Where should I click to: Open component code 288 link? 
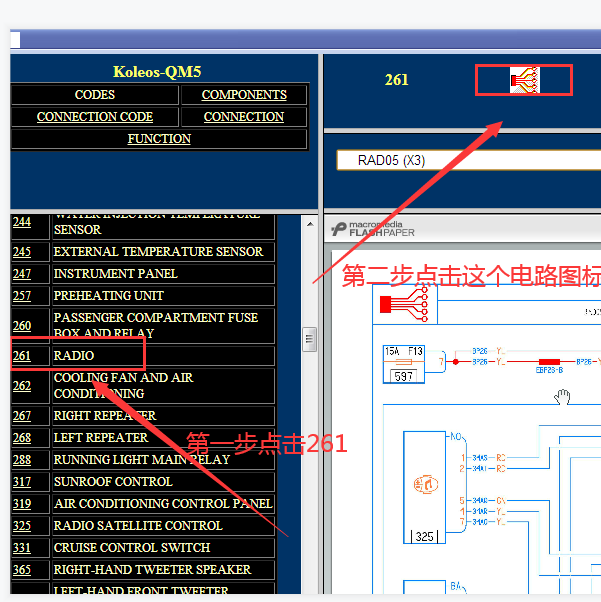22,460
